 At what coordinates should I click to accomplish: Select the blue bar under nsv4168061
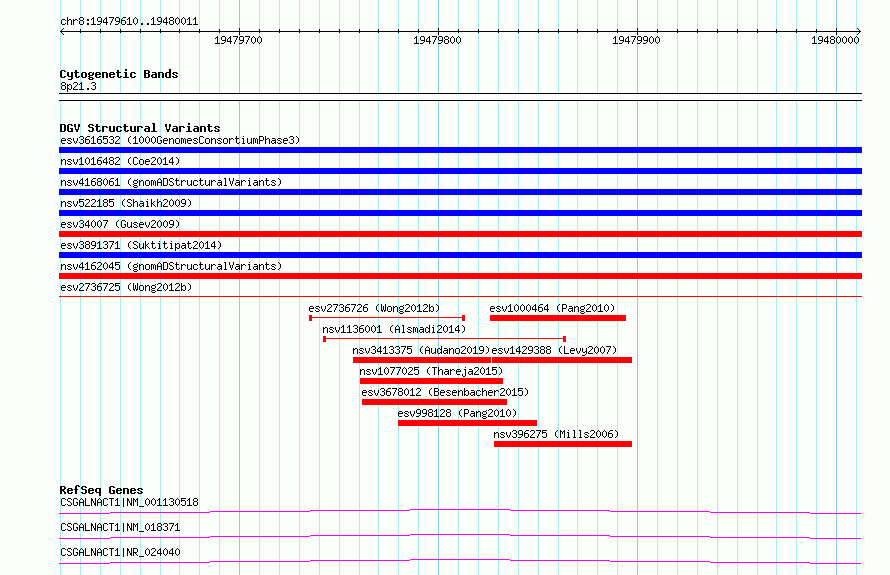point(460,192)
